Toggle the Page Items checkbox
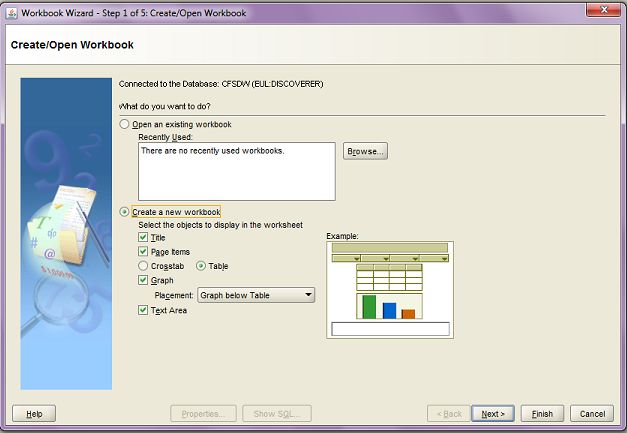627x433 pixels. [x=143, y=251]
